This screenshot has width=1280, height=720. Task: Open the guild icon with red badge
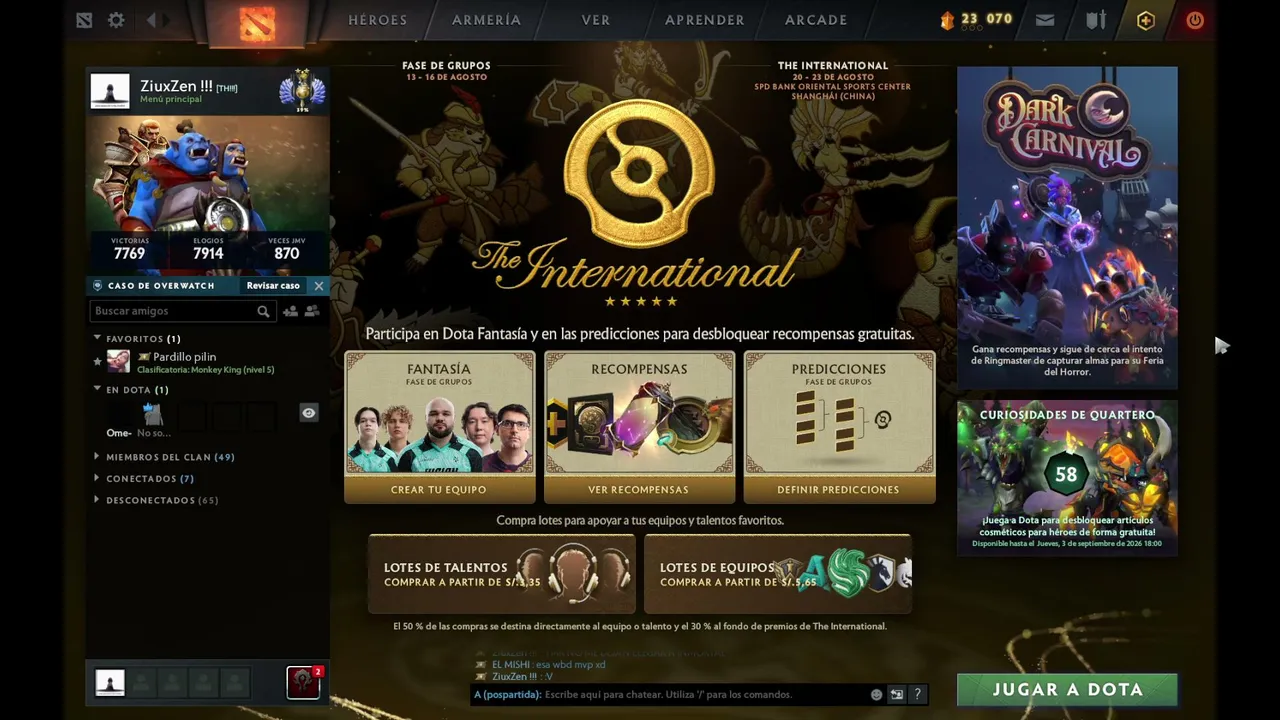[x=304, y=682]
